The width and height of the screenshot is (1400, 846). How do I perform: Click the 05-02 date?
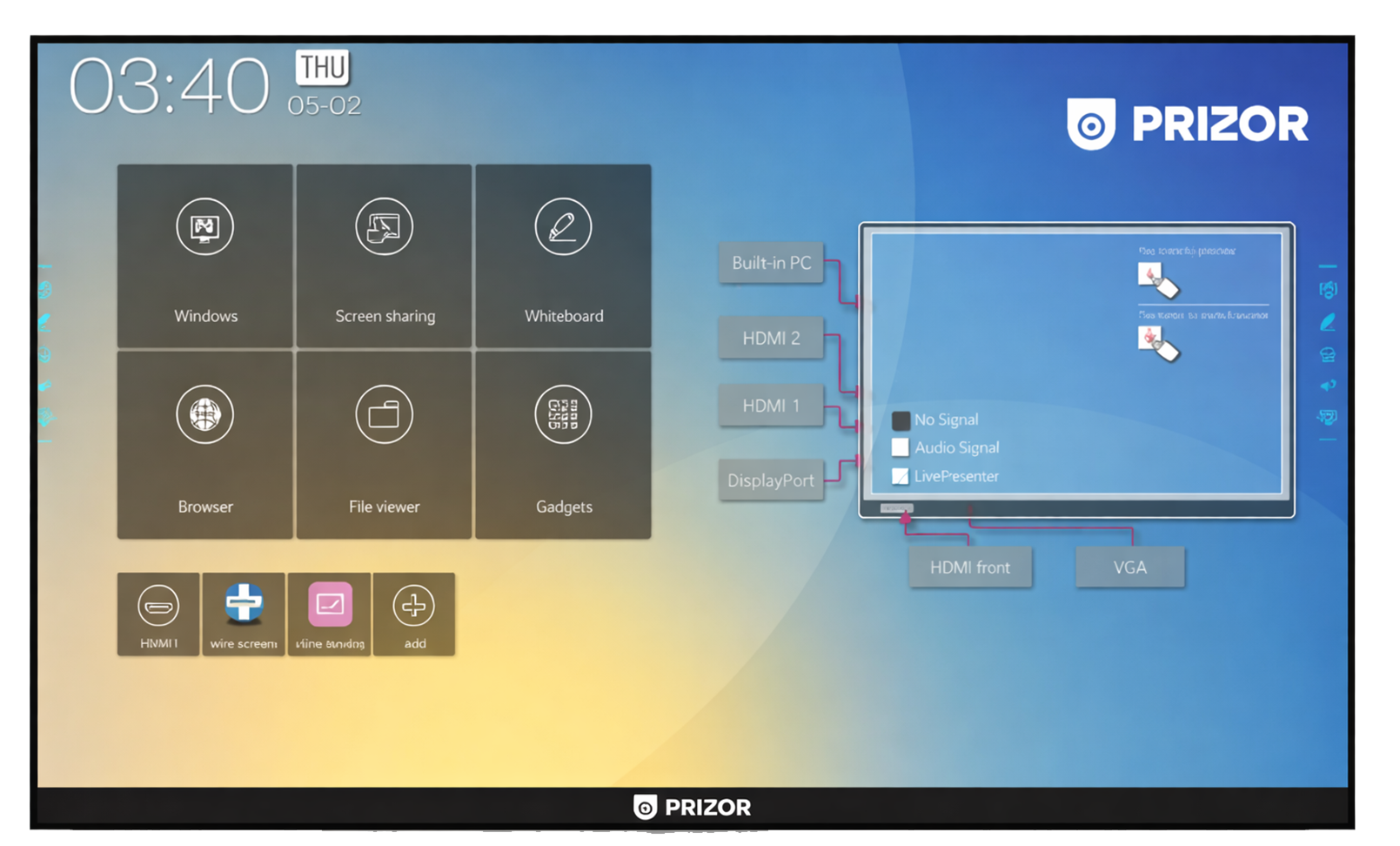(x=324, y=105)
